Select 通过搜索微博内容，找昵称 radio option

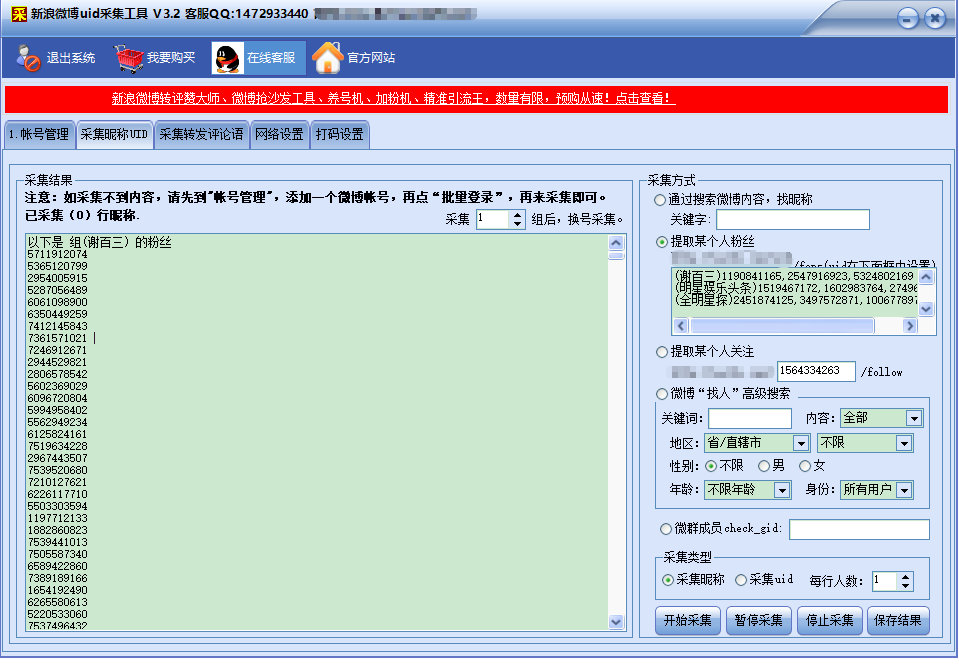coord(660,199)
